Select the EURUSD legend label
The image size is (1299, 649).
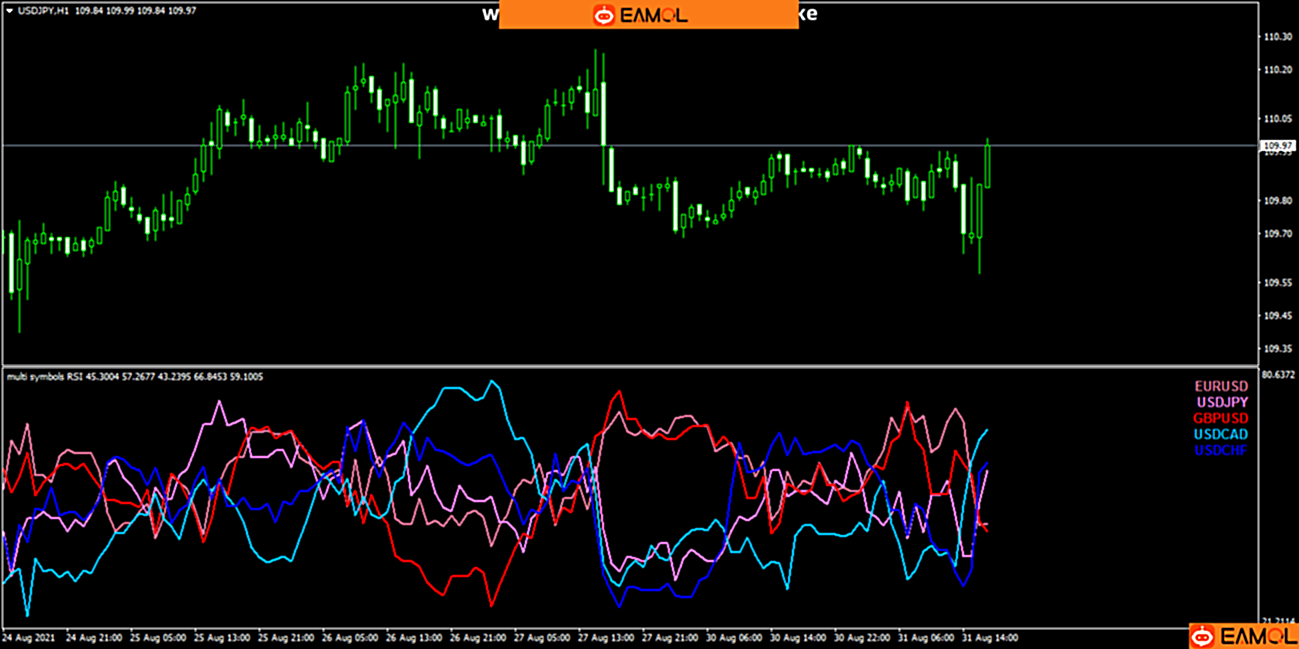[1221, 386]
